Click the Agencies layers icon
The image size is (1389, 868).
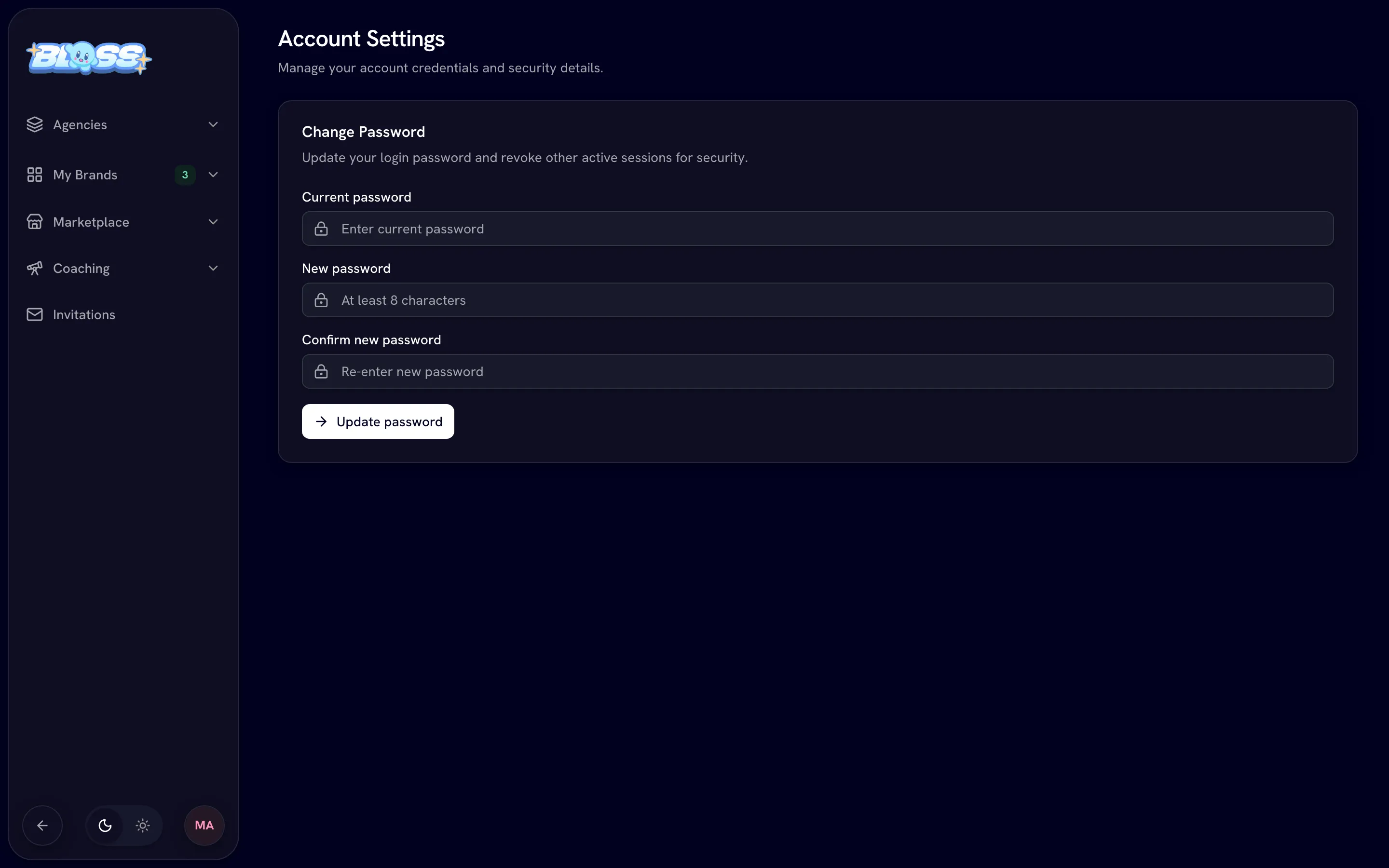click(x=34, y=124)
